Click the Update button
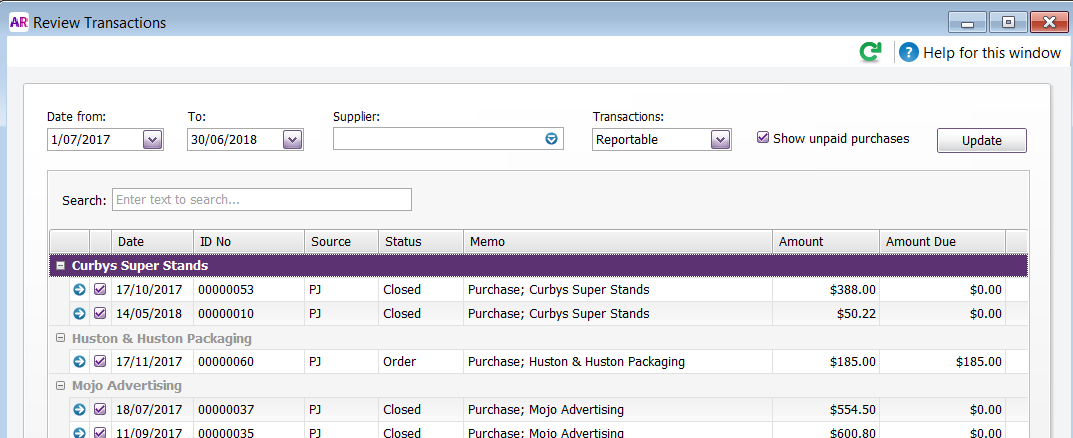This screenshot has height=438, width=1073. [982, 140]
